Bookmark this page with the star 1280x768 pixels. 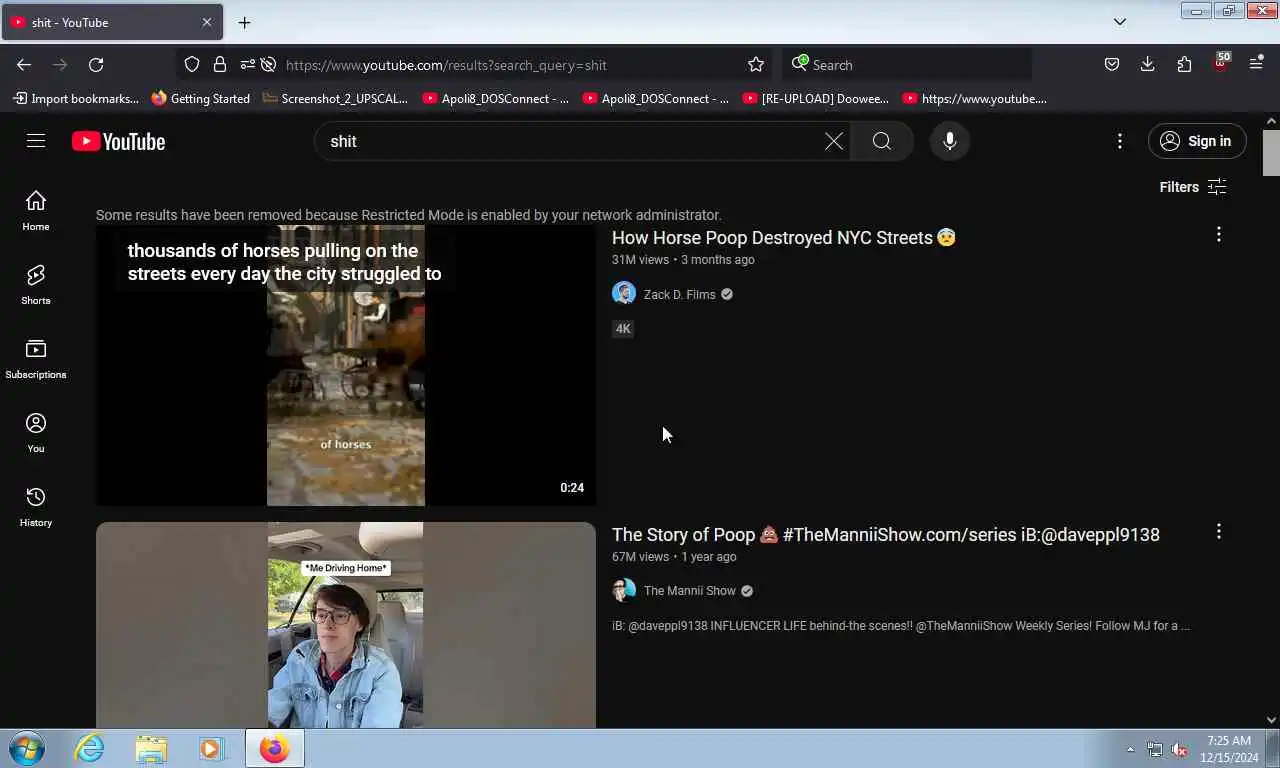tap(756, 64)
